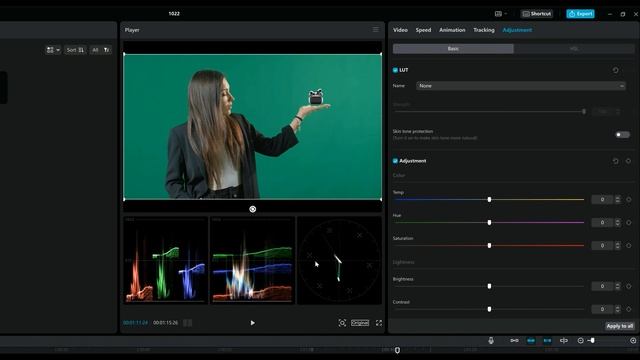Click the Saturation slider handle
The width and height of the screenshot is (640, 360).
489,245
